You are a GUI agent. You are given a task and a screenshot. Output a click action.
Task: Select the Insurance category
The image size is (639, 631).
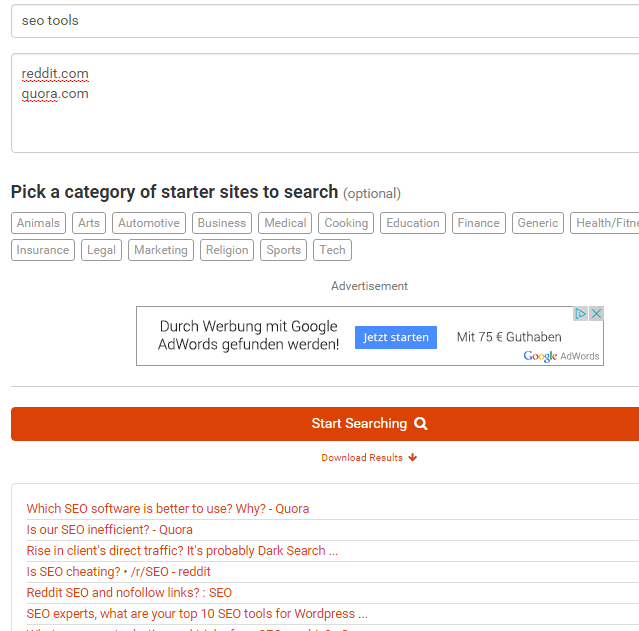(x=43, y=250)
